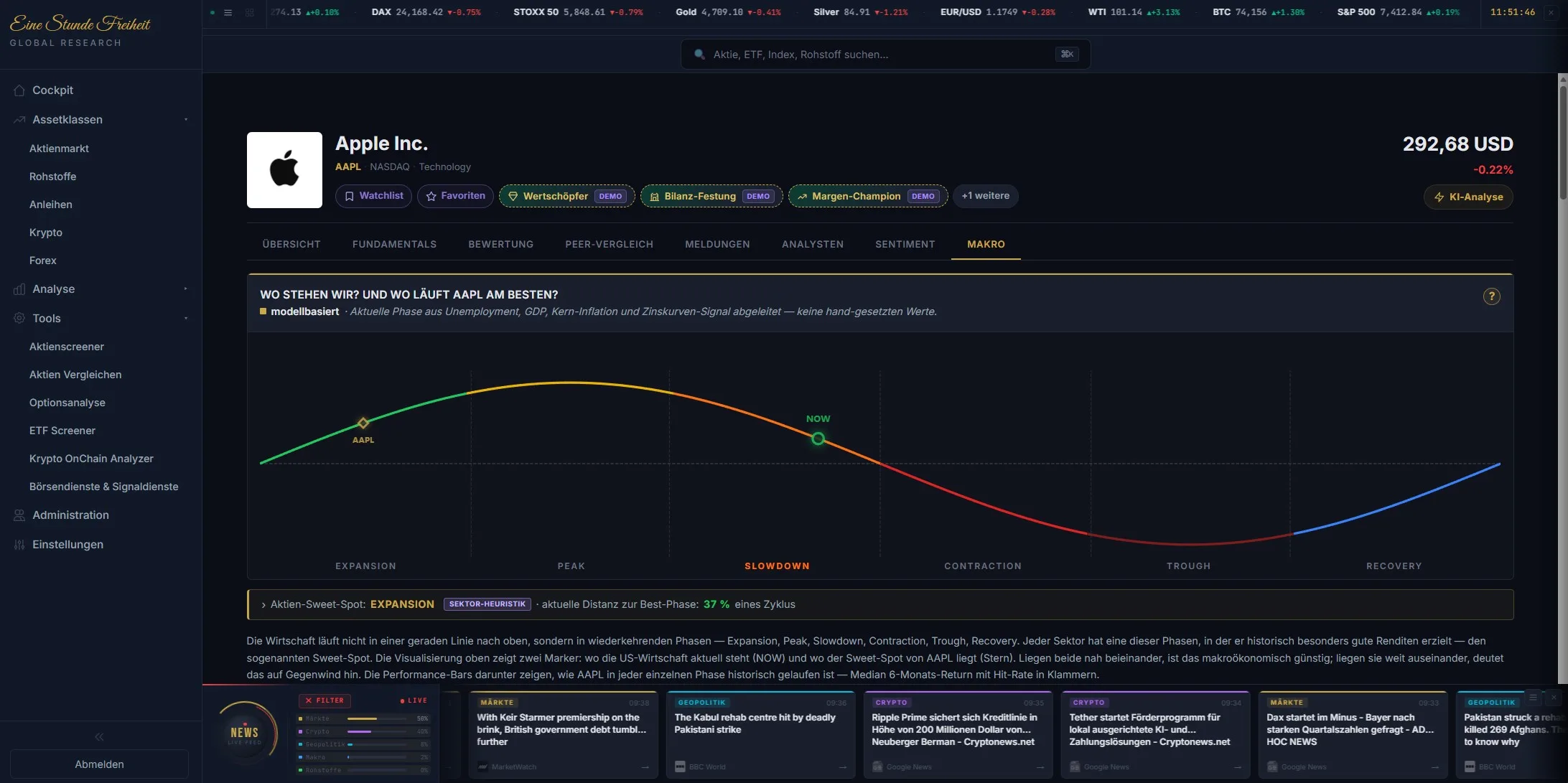Toggle the Märkte news filter
Image resolution: width=1568 pixels, height=783 pixels.
click(363, 718)
